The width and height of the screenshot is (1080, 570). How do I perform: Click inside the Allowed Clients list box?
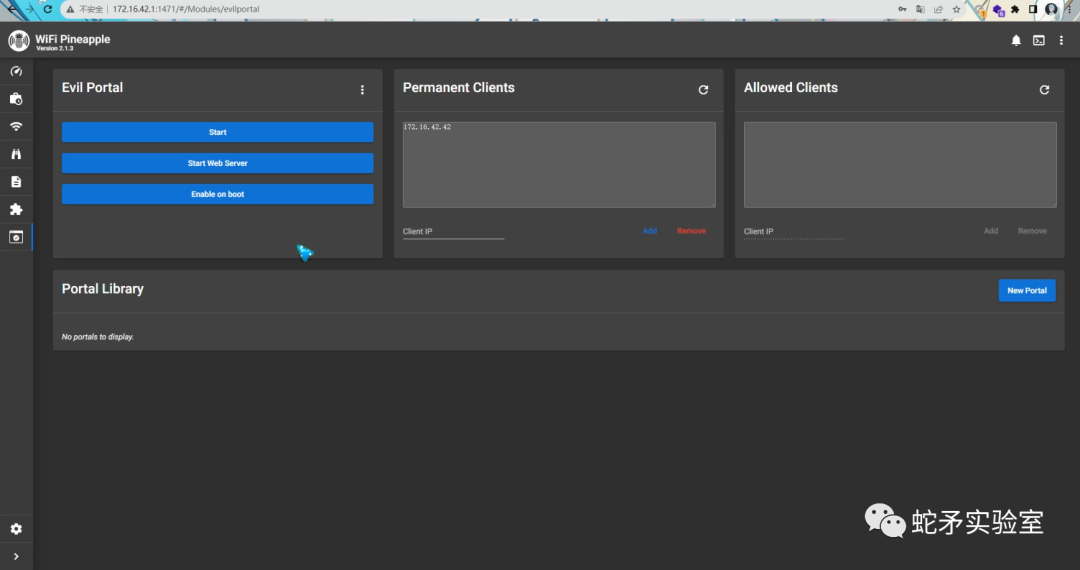click(x=900, y=165)
